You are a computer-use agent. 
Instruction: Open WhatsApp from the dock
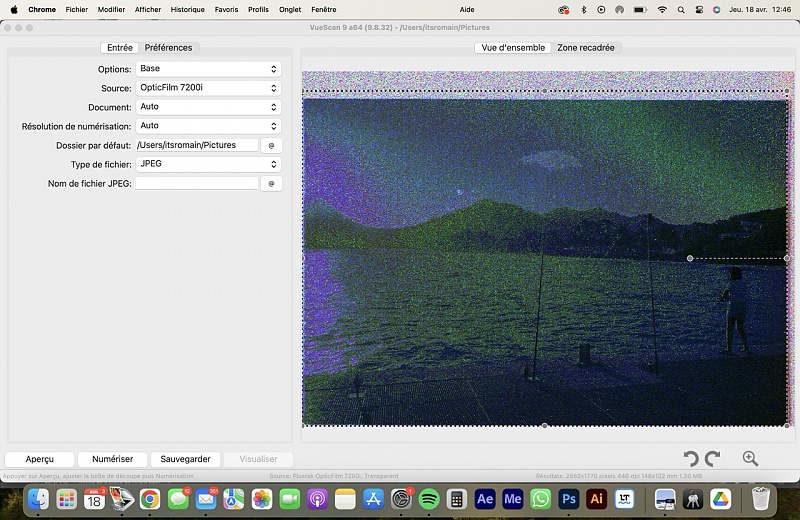(541, 498)
